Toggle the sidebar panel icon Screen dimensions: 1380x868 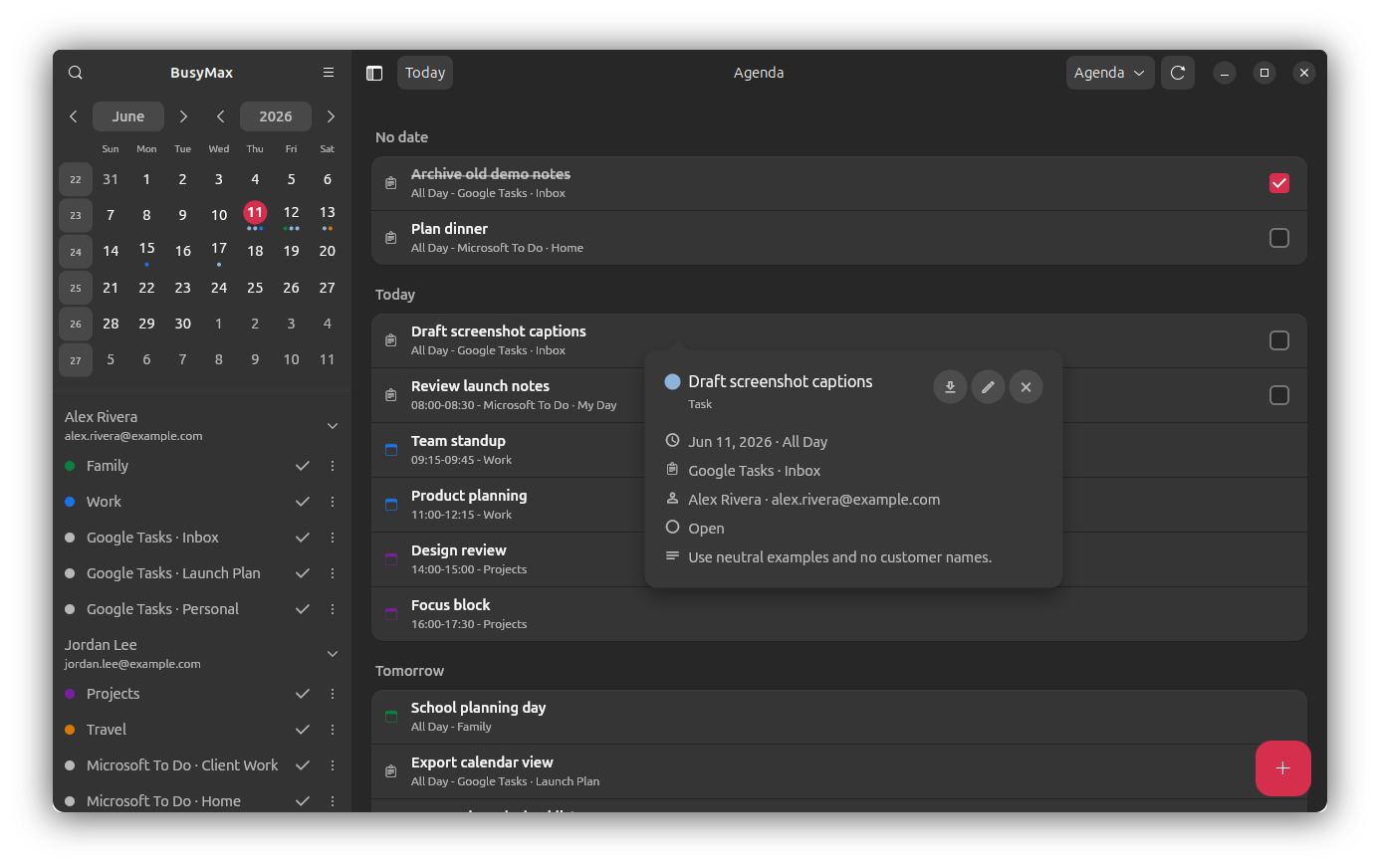click(x=374, y=73)
